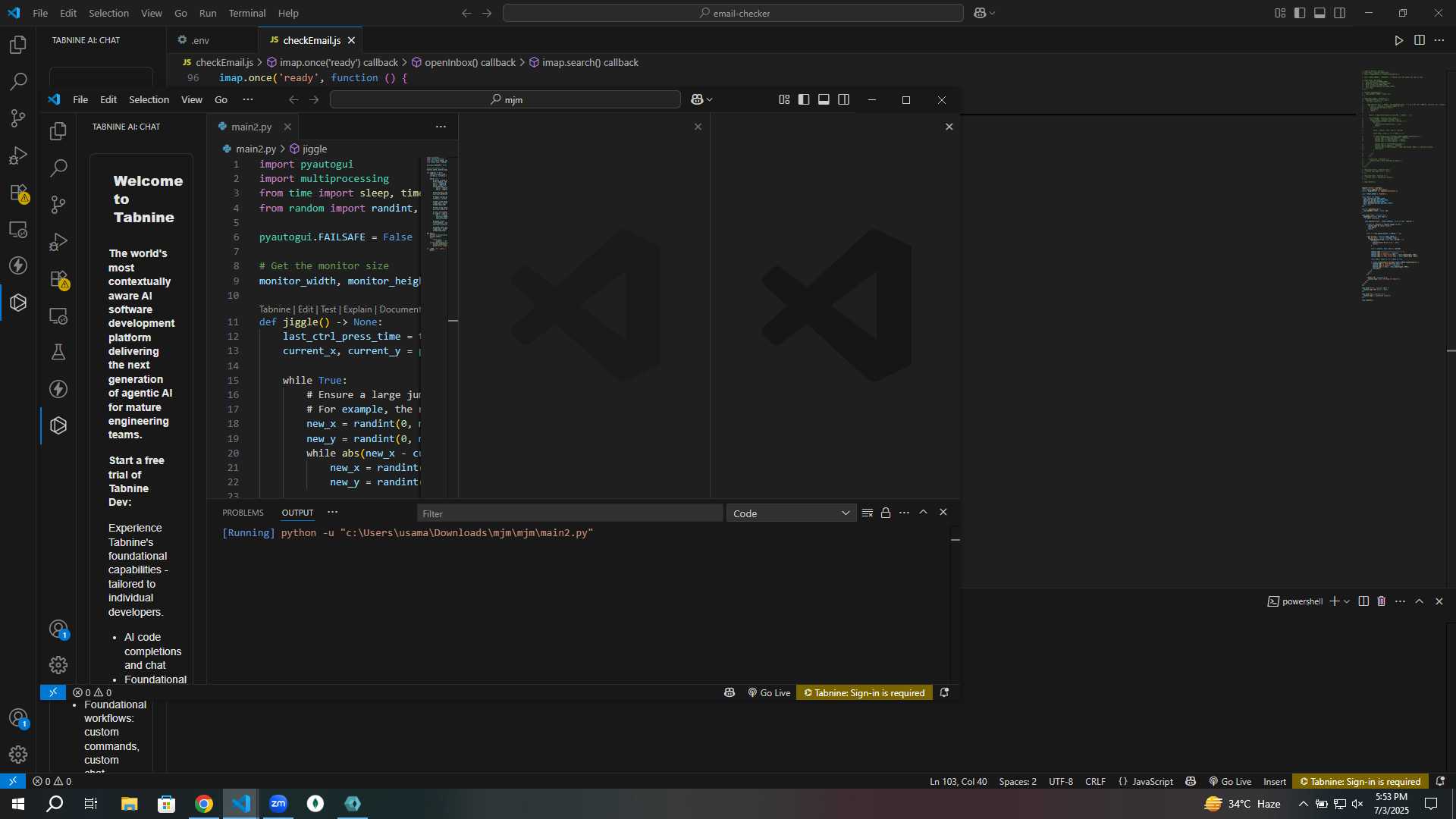1456x819 pixels.
Task: Open the Terminal menu in email-checker window
Action: pyautogui.click(x=247, y=13)
